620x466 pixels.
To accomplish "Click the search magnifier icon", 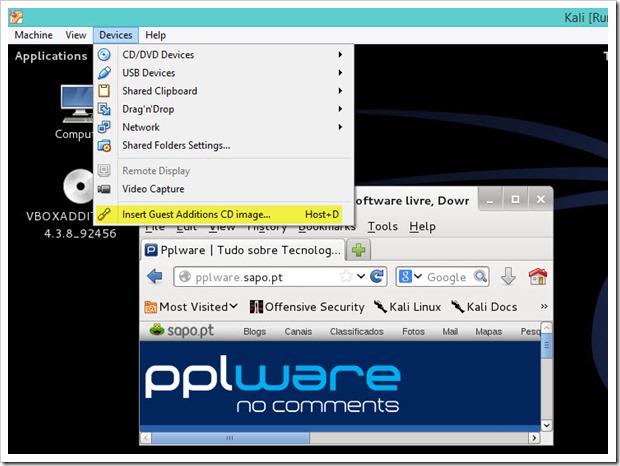I will click(x=480, y=276).
